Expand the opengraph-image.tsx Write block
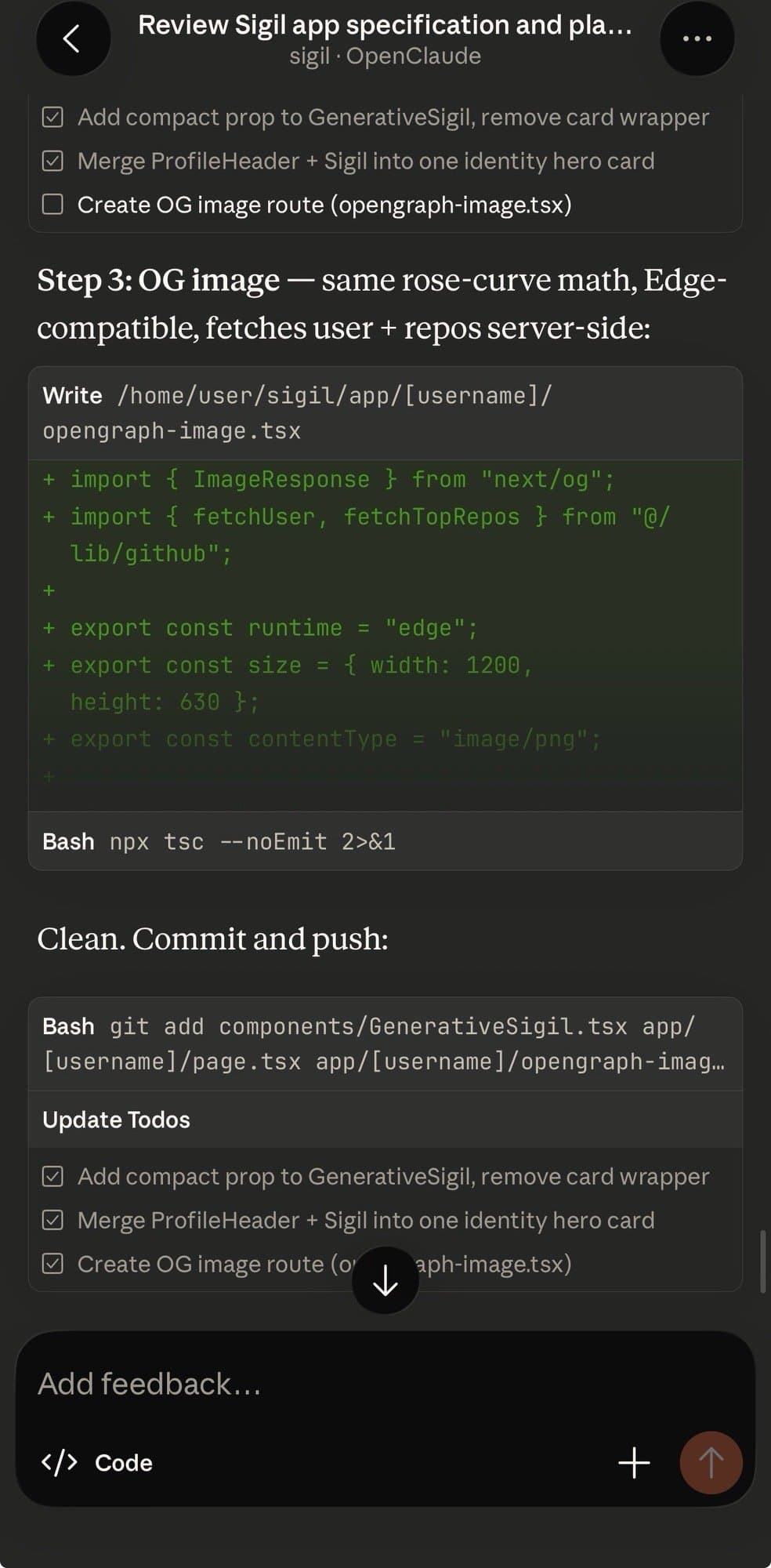771x1568 pixels. (384, 413)
